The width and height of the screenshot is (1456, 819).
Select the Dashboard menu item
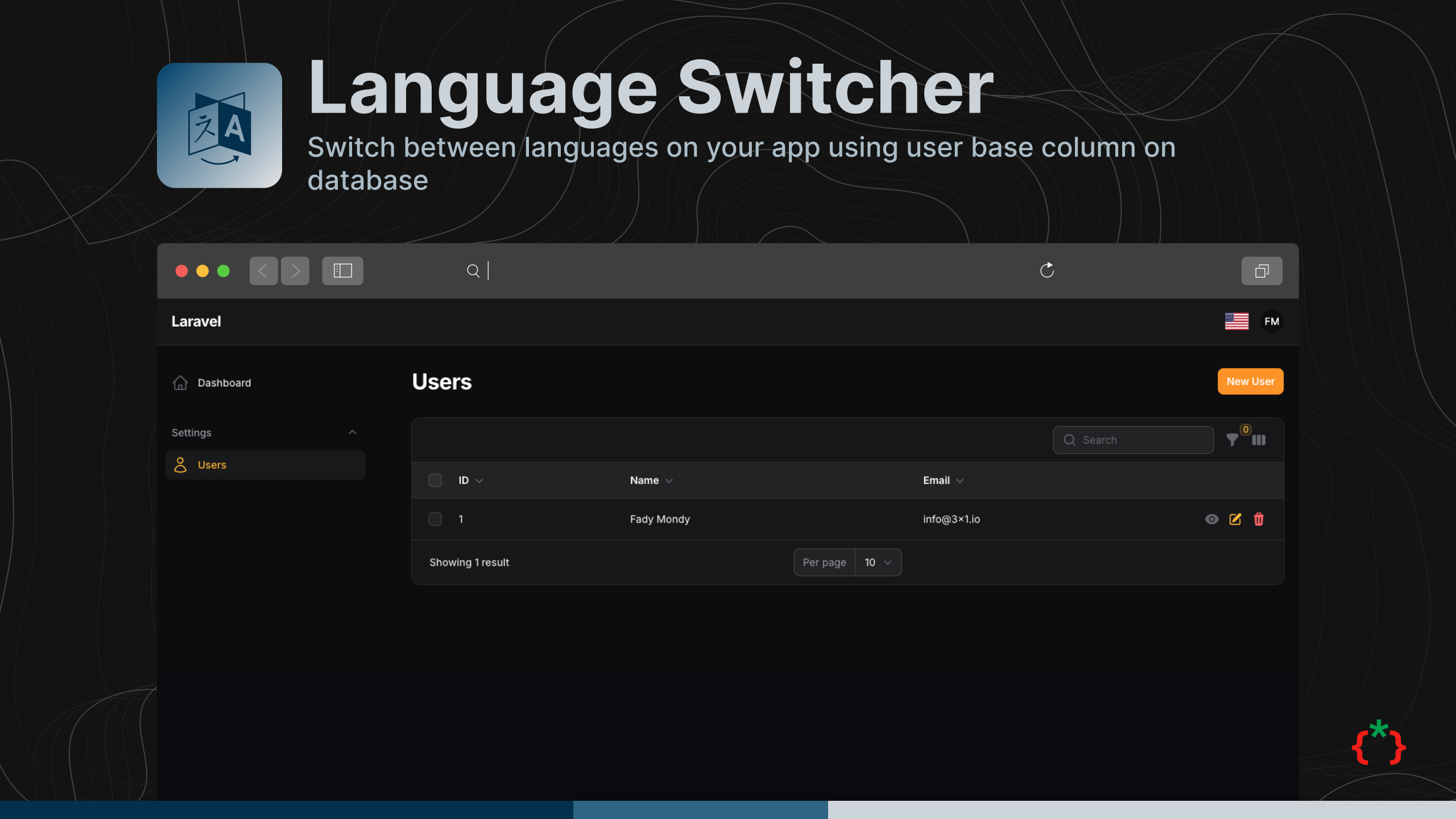pos(224,382)
